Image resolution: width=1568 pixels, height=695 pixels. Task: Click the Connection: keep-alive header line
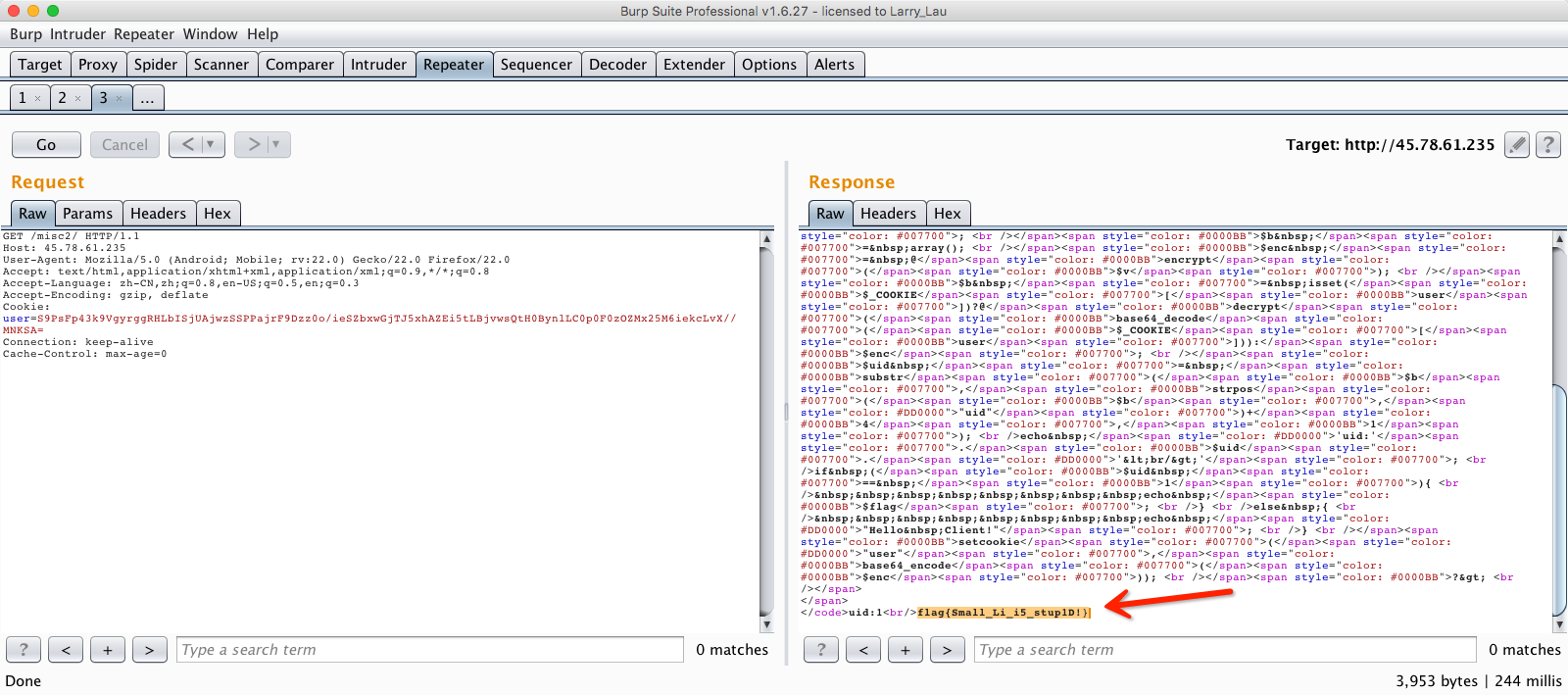point(78,342)
